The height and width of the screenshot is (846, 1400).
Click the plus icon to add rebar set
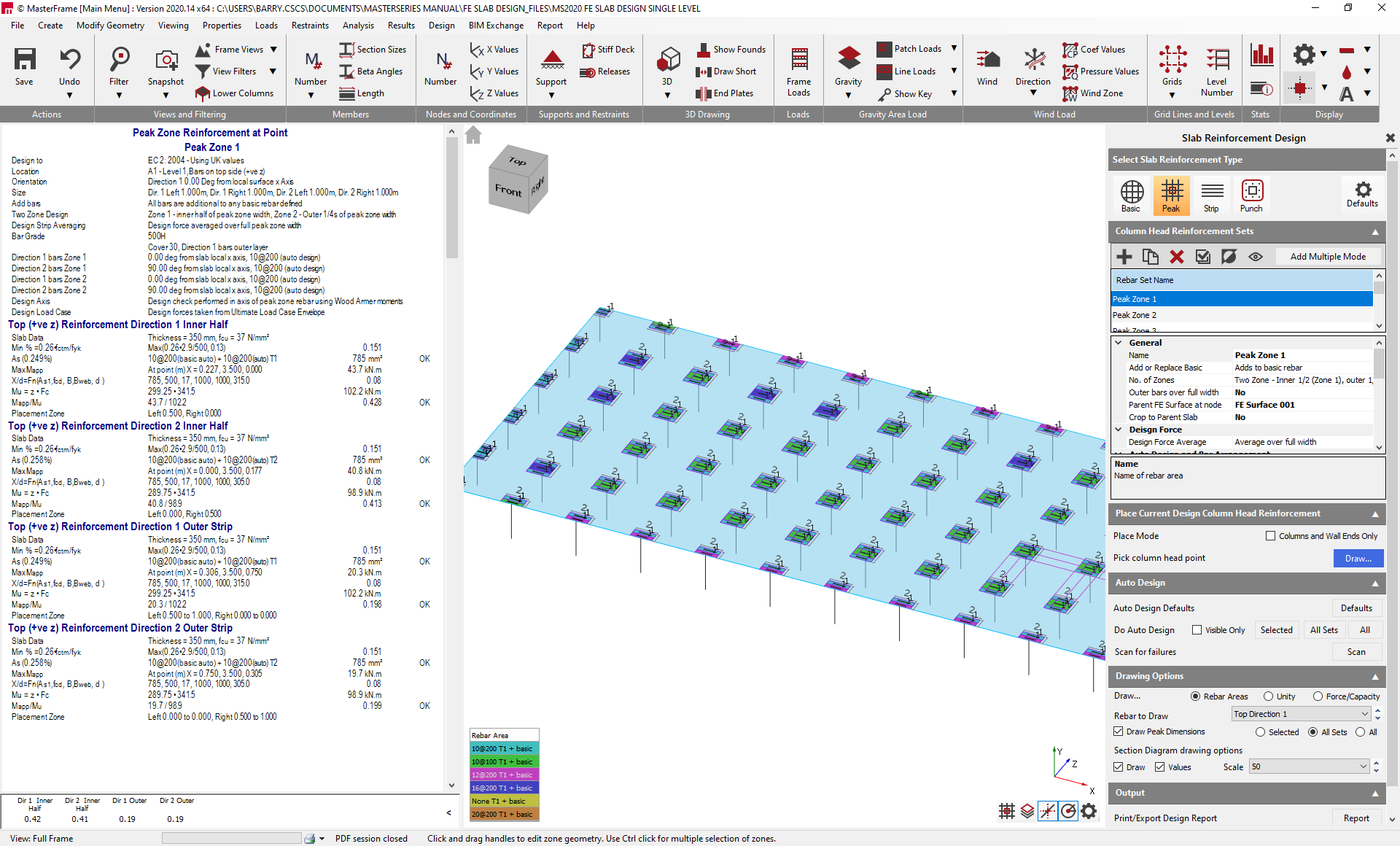coord(1124,257)
